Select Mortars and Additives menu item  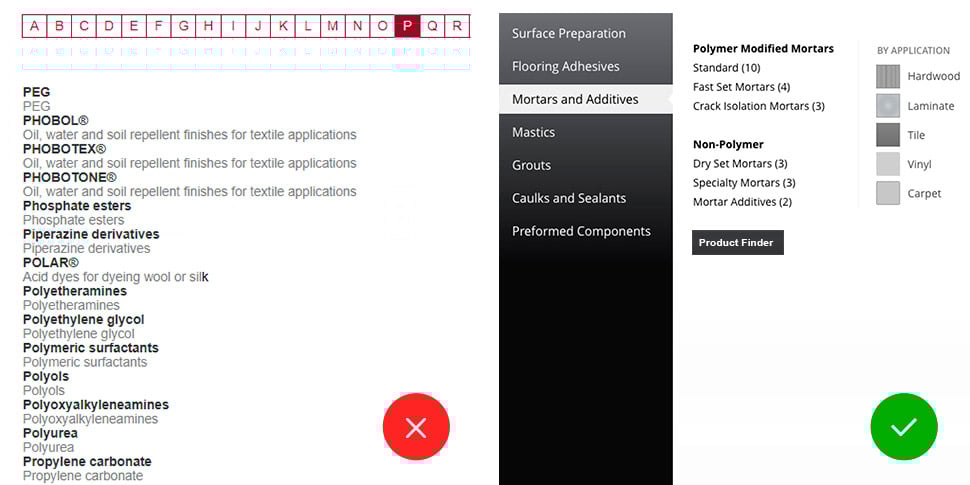pos(585,99)
